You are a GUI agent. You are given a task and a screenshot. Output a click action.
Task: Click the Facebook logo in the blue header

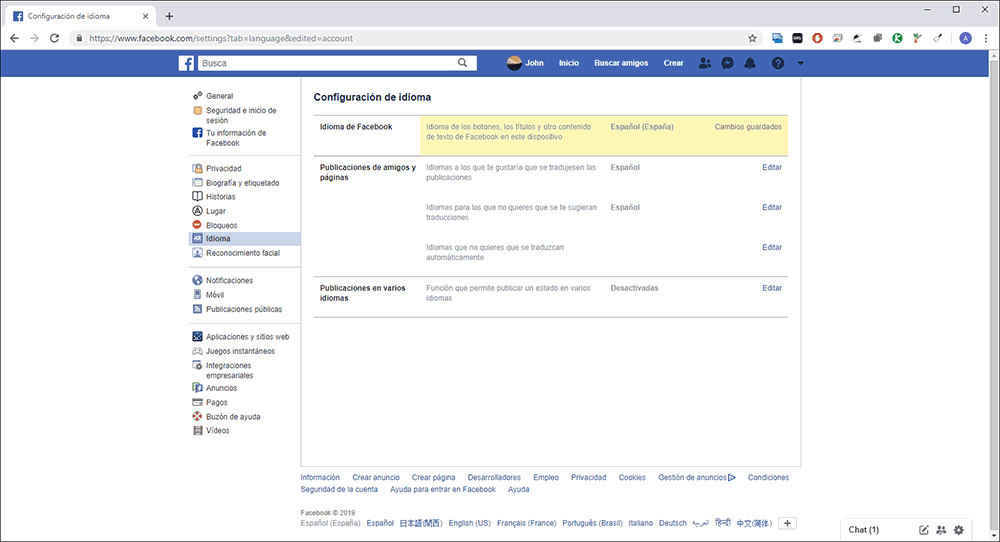[186, 63]
